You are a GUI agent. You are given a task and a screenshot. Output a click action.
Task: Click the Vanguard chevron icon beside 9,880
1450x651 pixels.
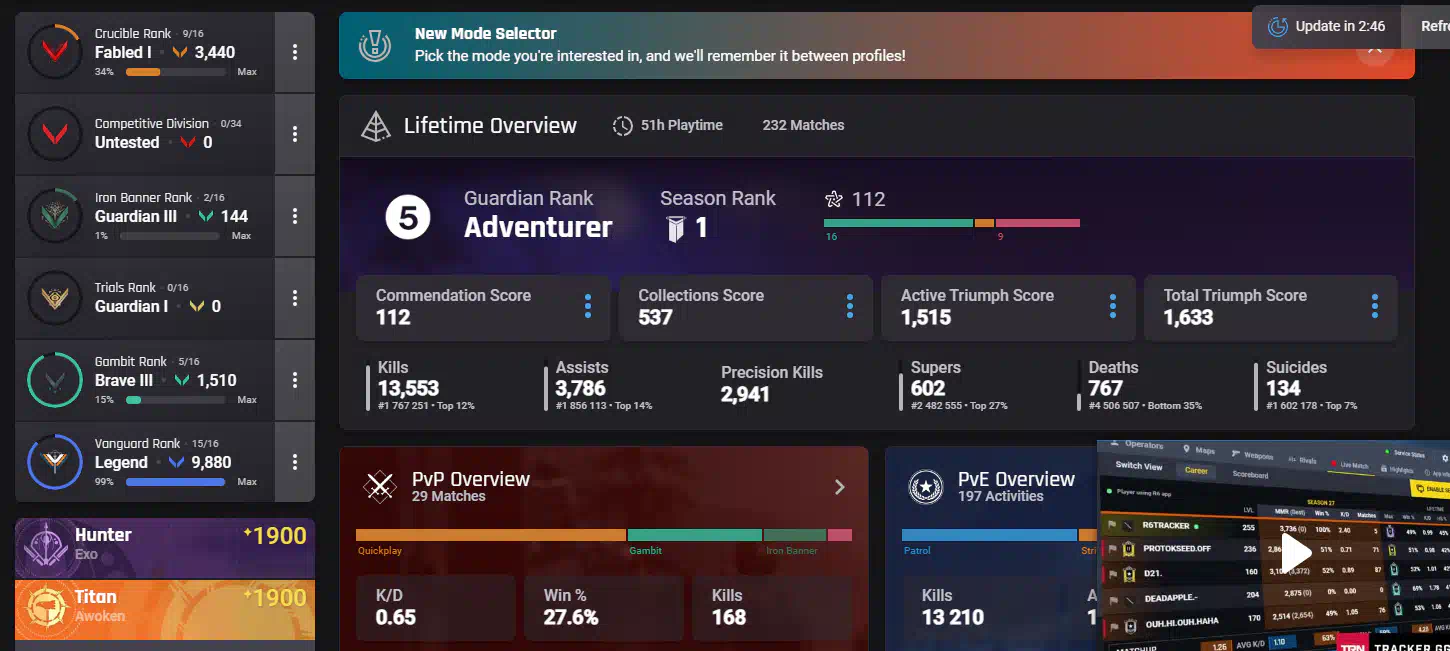(177, 462)
